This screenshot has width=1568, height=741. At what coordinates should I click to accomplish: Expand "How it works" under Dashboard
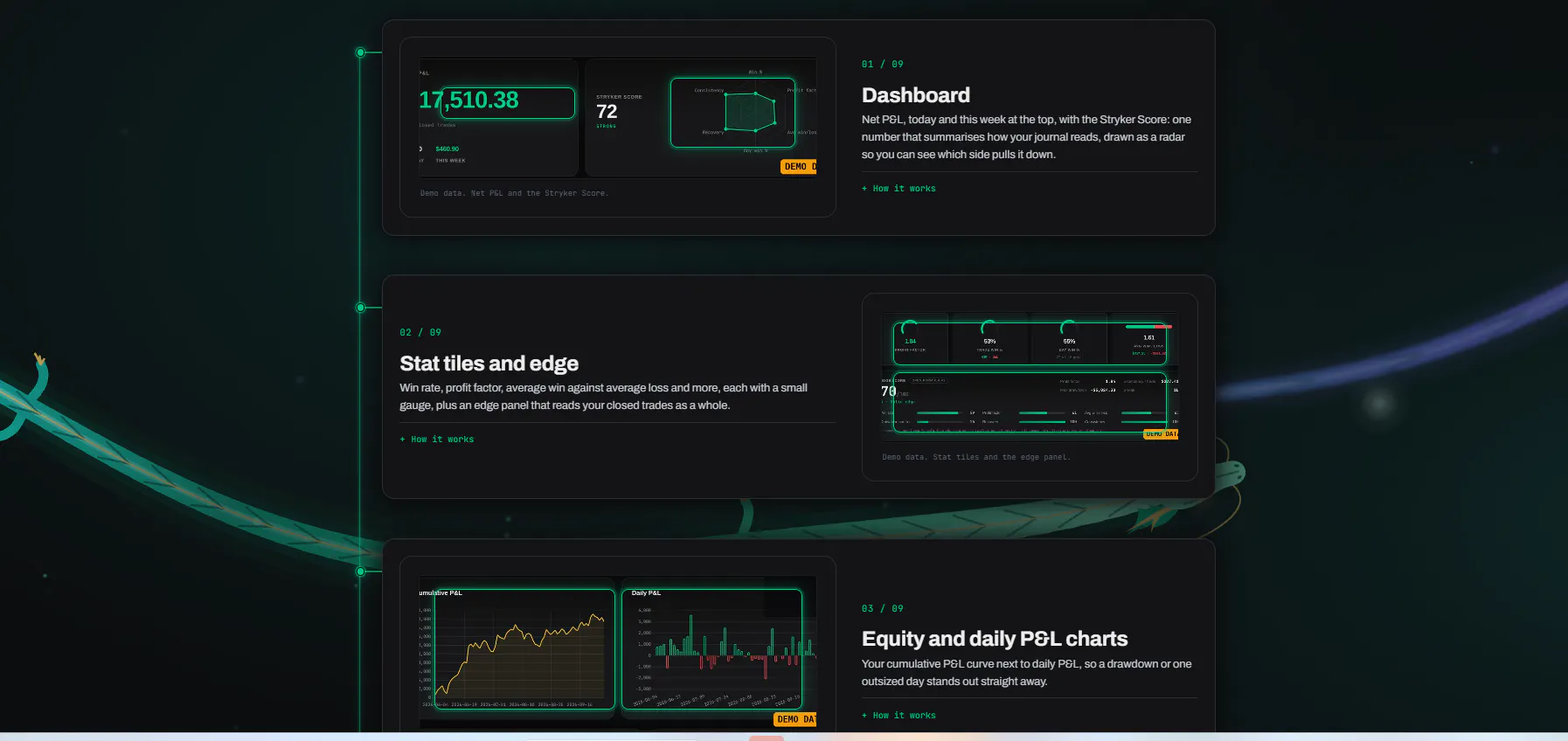point(898,189)
